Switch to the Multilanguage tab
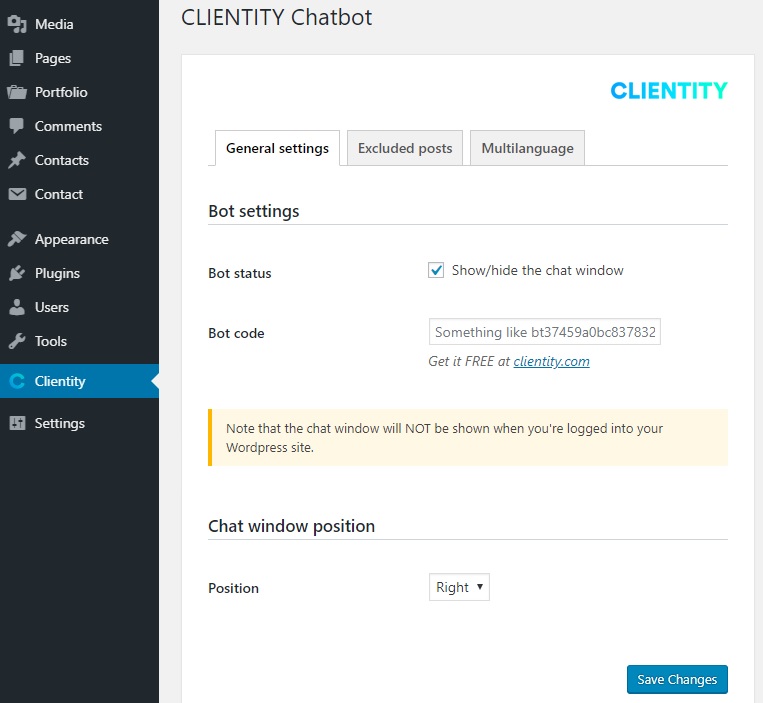This screenshot has height=703, width=763. 527,148
